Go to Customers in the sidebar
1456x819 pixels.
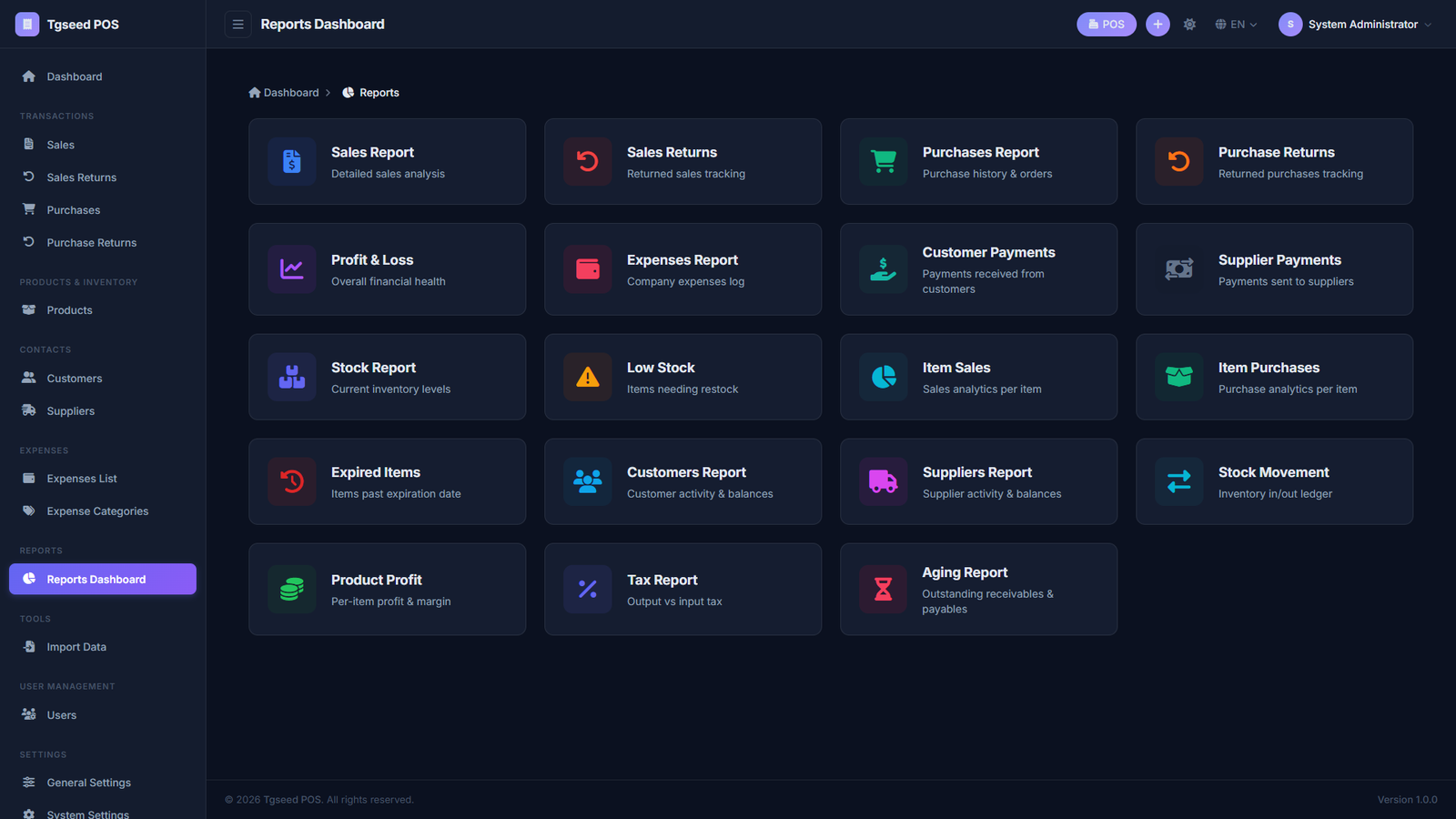click(103, 379)
